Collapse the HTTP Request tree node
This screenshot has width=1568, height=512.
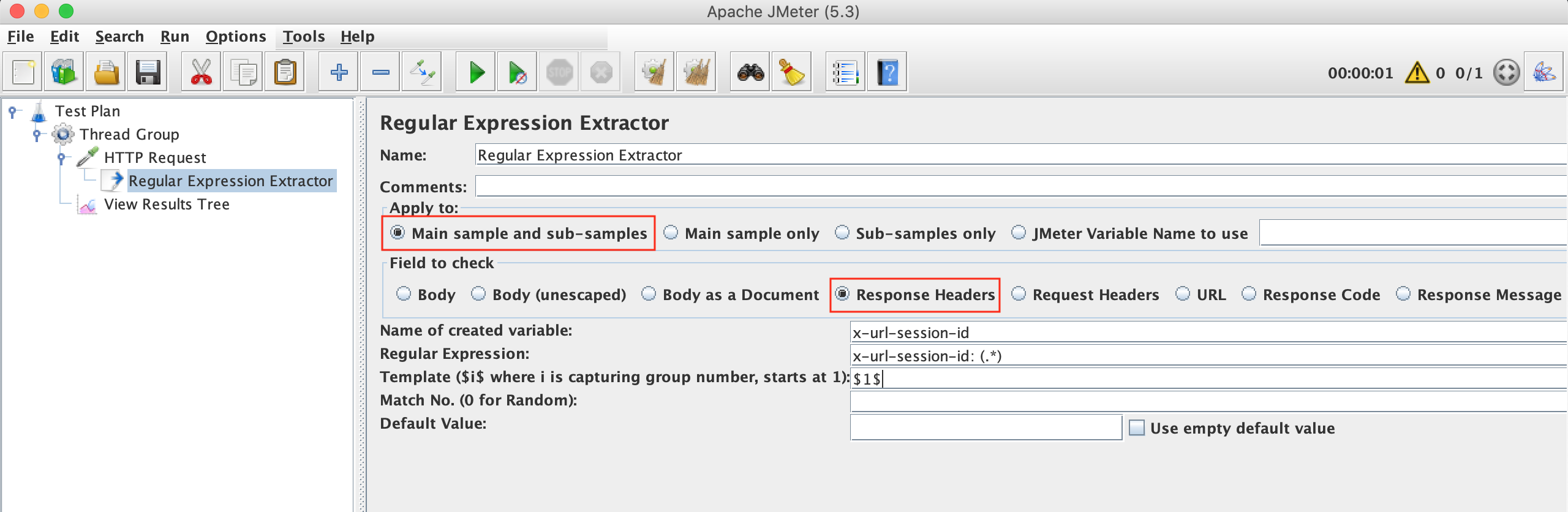(61, 158)
